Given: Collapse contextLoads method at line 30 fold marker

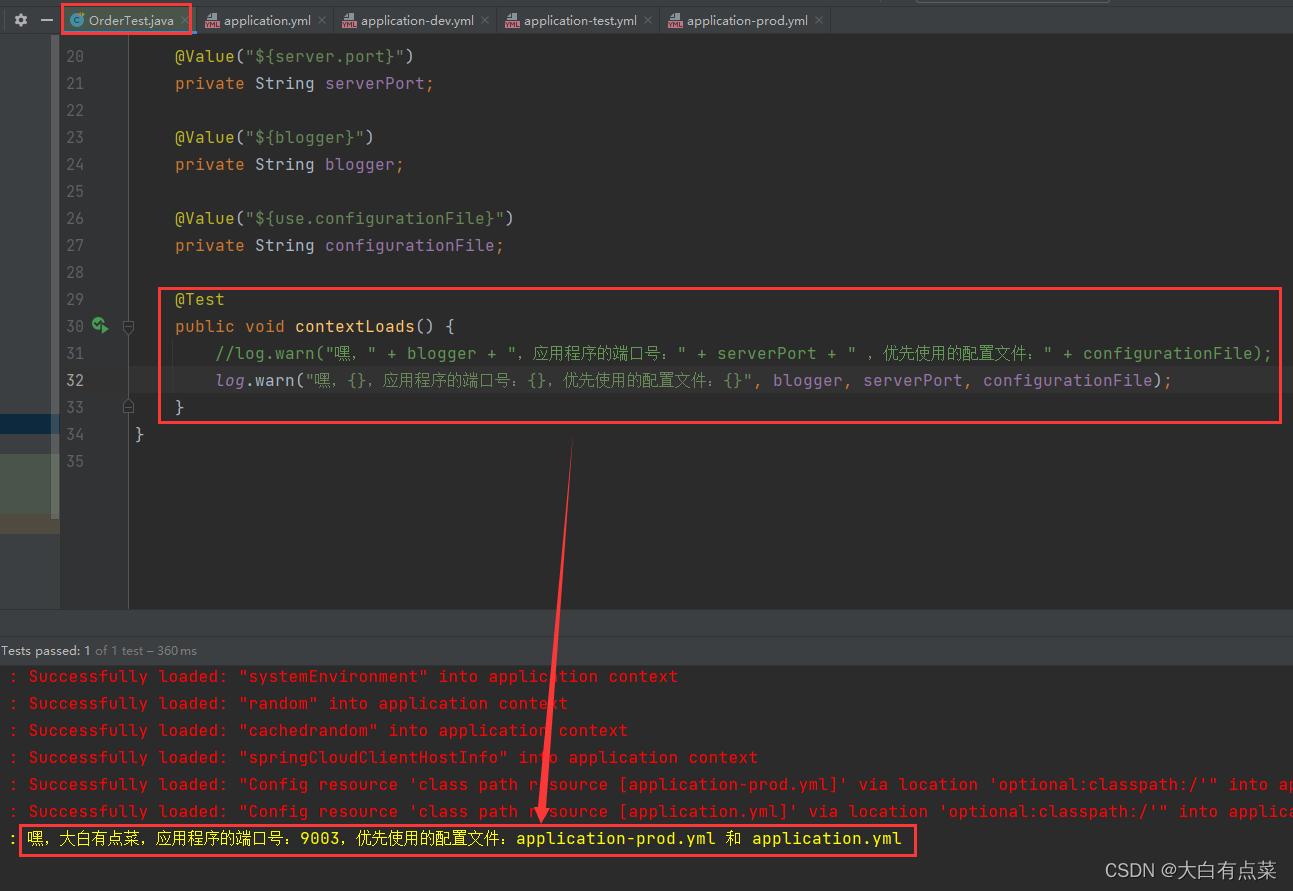Looking at the screenshot, I should [x=128, y=326].
